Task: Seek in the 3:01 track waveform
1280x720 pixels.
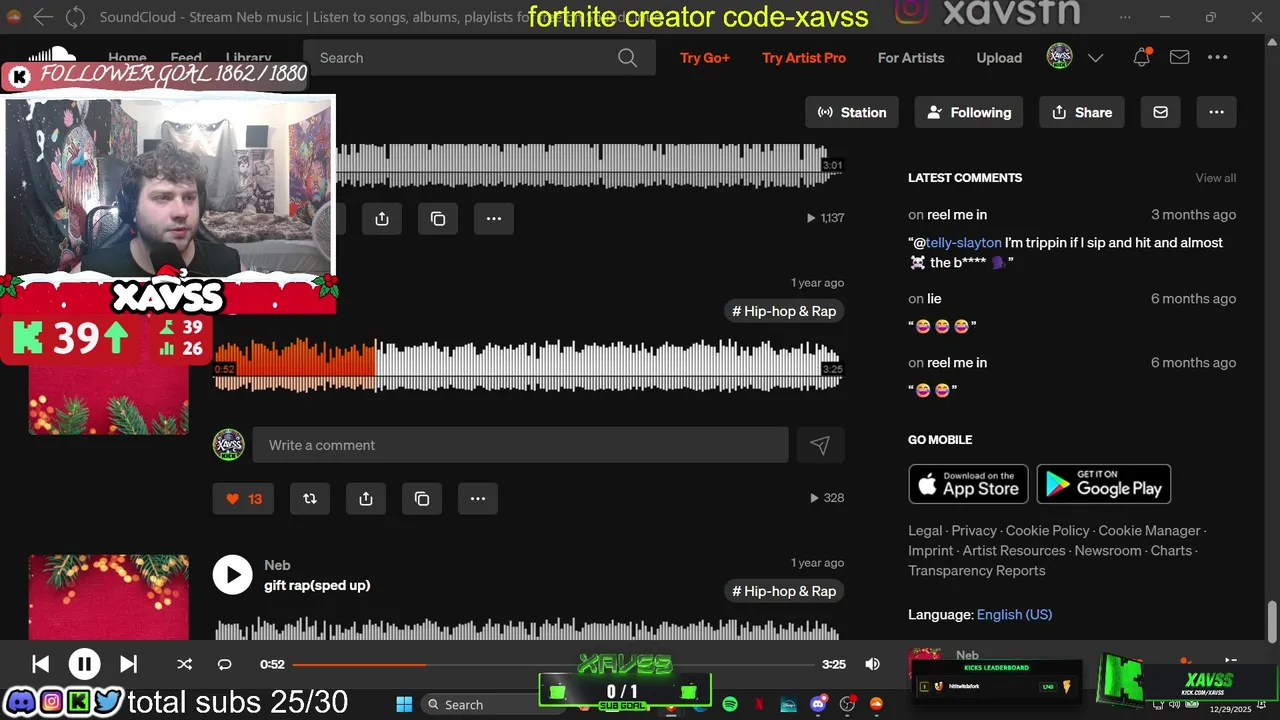Action: (590, 165)
